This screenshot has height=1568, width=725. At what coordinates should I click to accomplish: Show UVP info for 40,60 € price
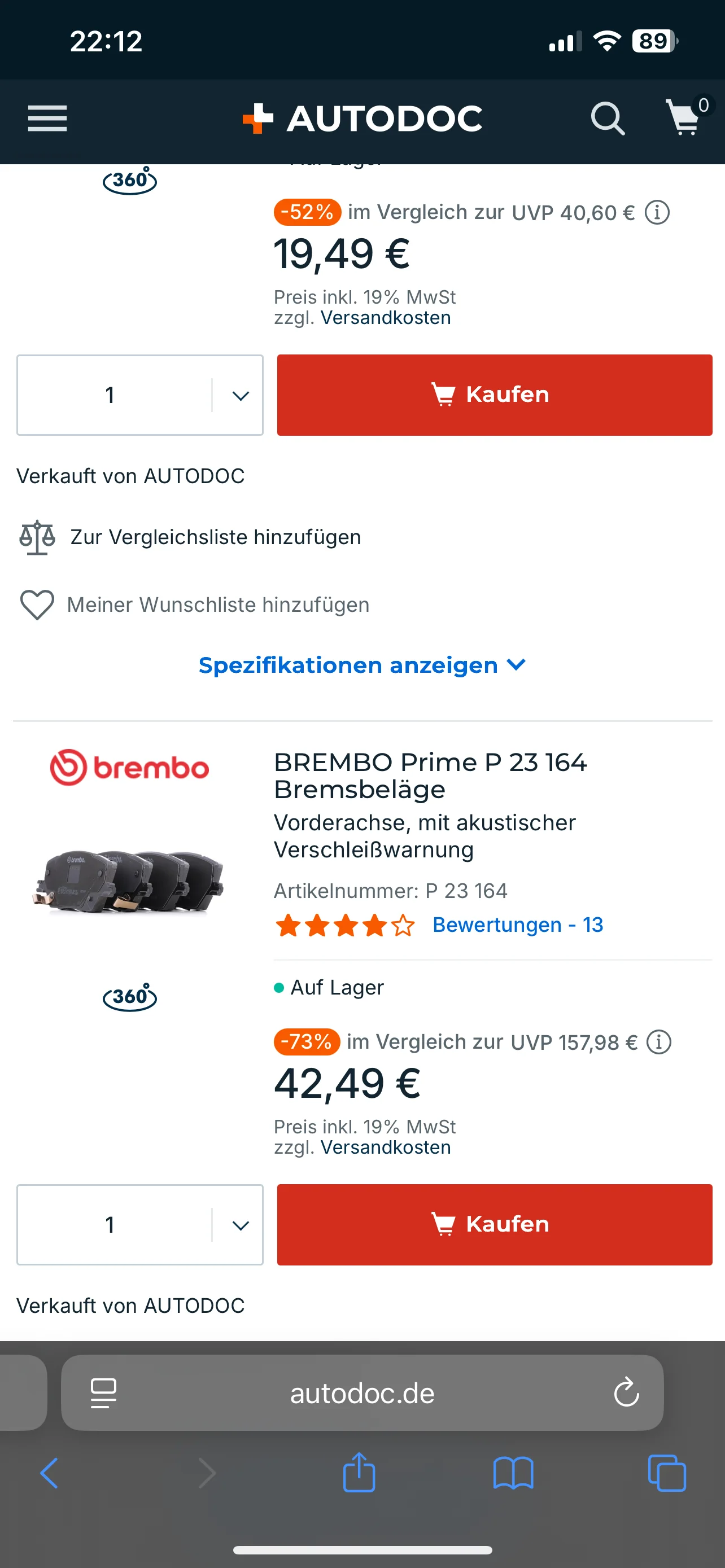pos(657,212)
